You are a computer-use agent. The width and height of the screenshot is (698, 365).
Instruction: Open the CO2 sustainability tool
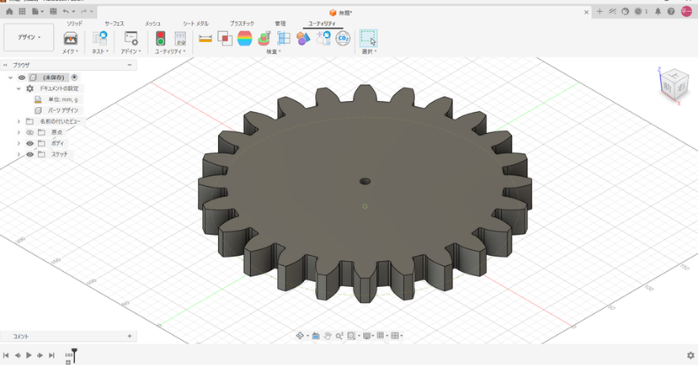(x=343, y=38)
